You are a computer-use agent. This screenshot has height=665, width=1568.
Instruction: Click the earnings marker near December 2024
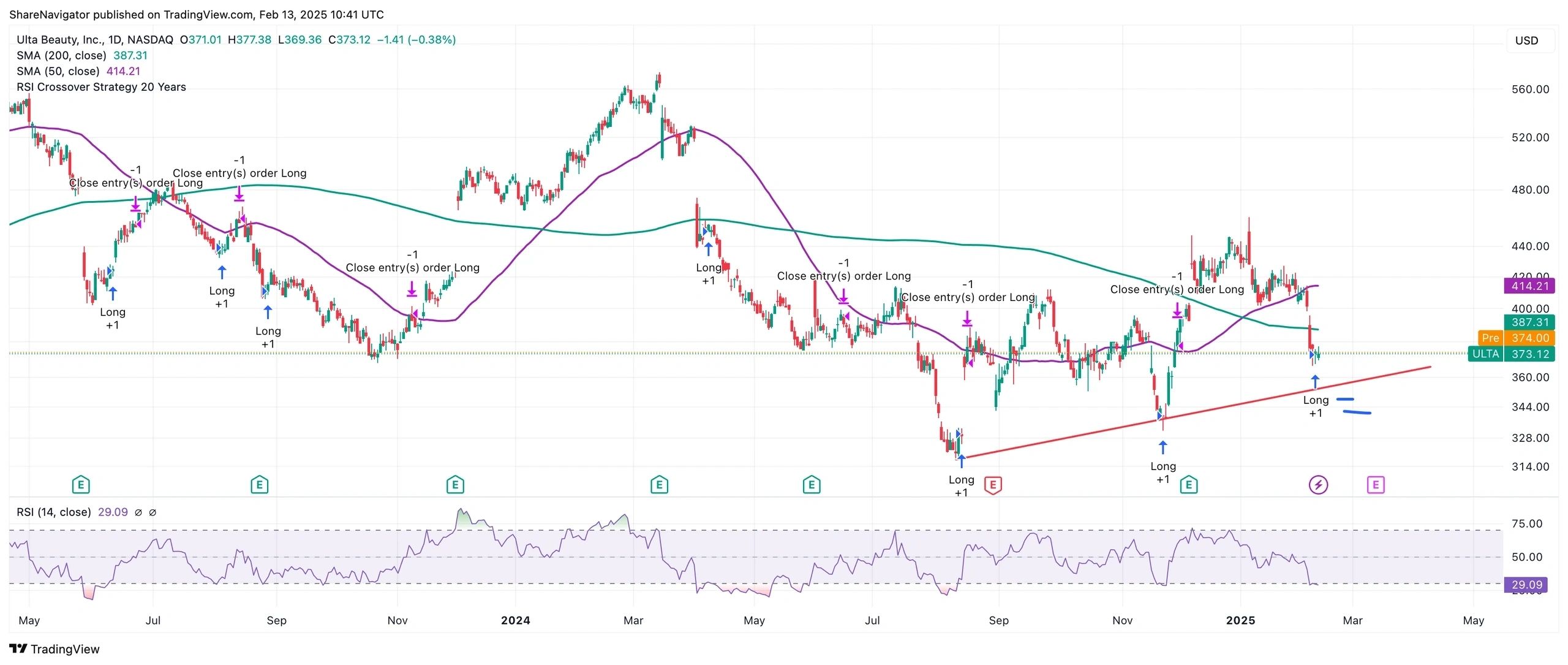[x=1189, y=485]
